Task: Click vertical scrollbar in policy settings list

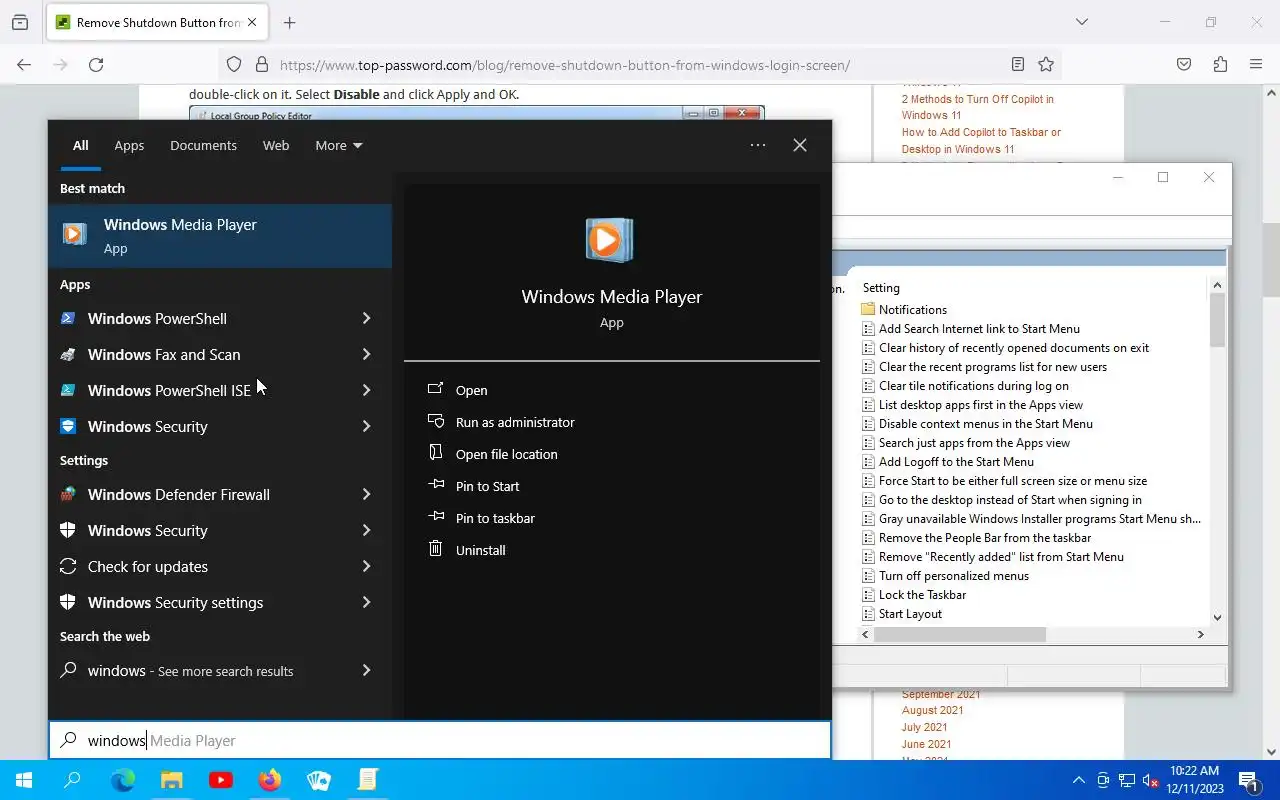Action: click(x=1217, y=320)
